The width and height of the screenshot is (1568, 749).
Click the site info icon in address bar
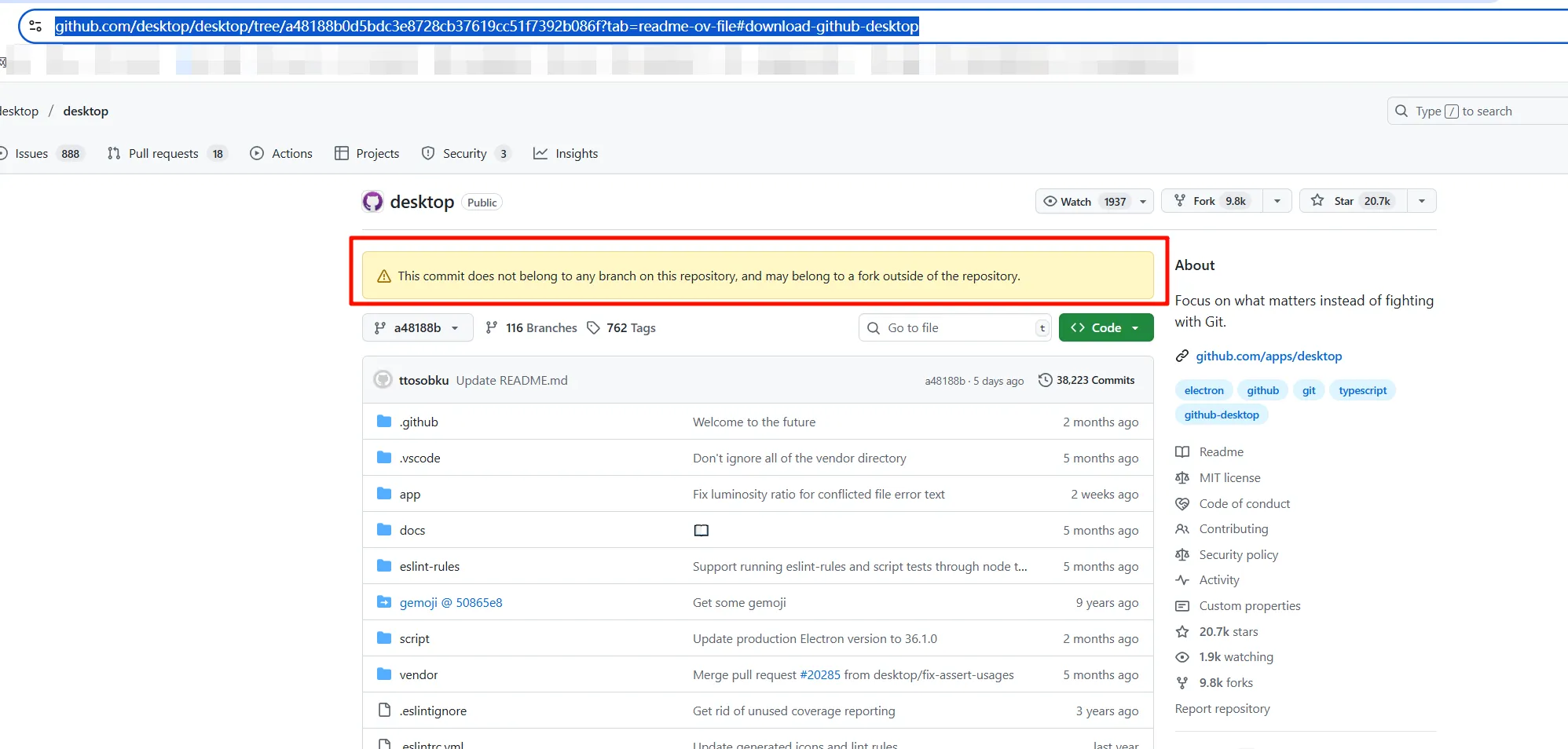point(35,26)
